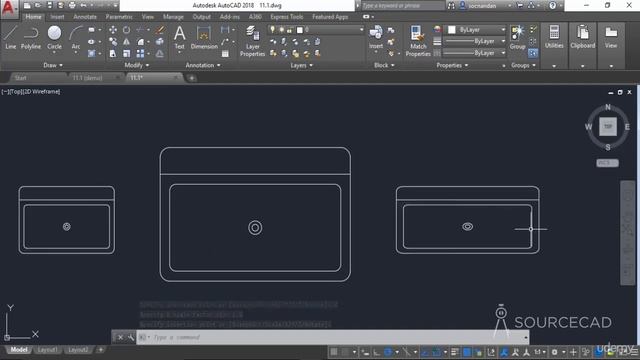640x360 pixels.
Task: Select the Dimension tool
Action: 204,38
